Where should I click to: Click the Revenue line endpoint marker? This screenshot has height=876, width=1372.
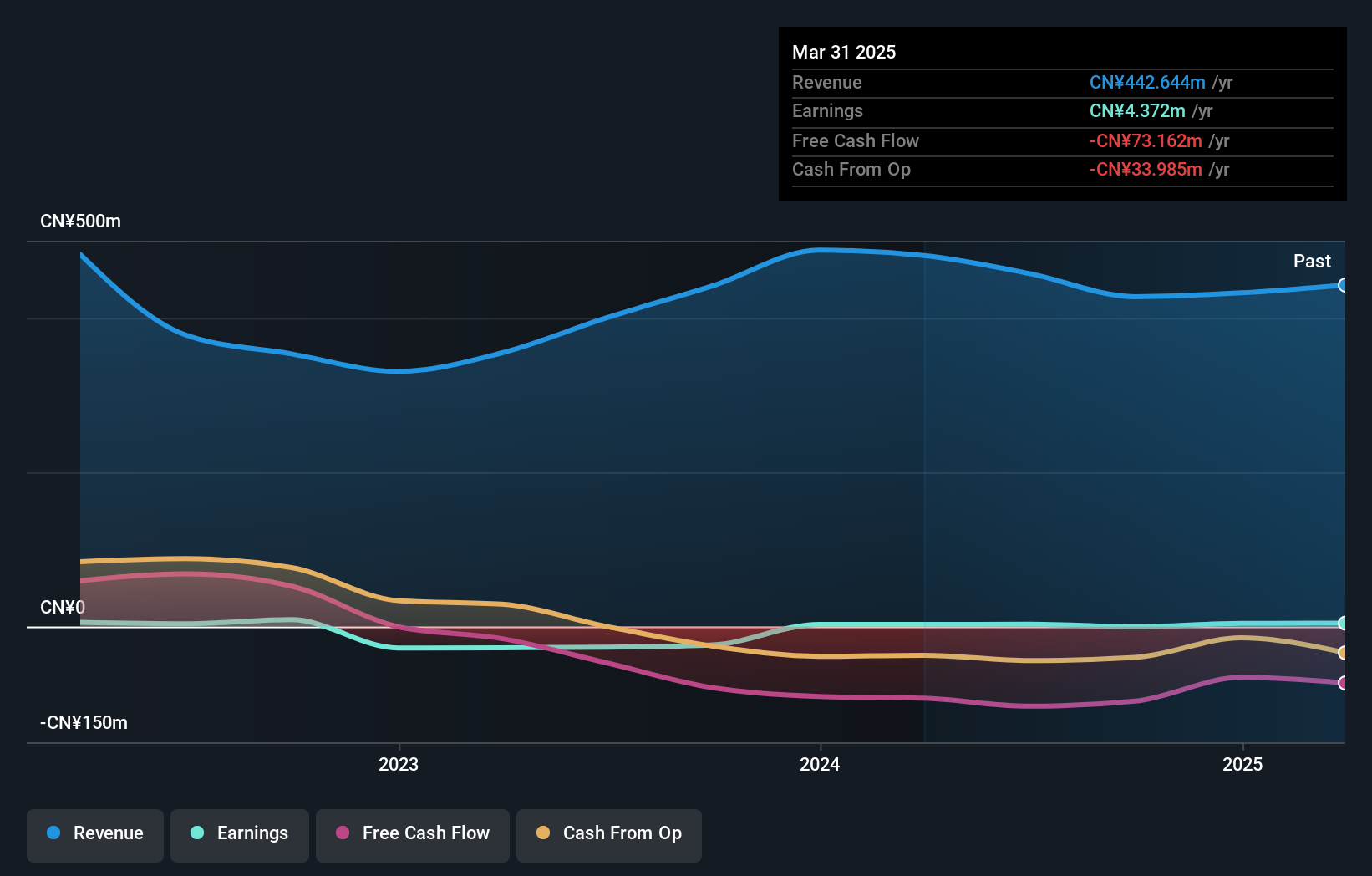pos(1343,285)
